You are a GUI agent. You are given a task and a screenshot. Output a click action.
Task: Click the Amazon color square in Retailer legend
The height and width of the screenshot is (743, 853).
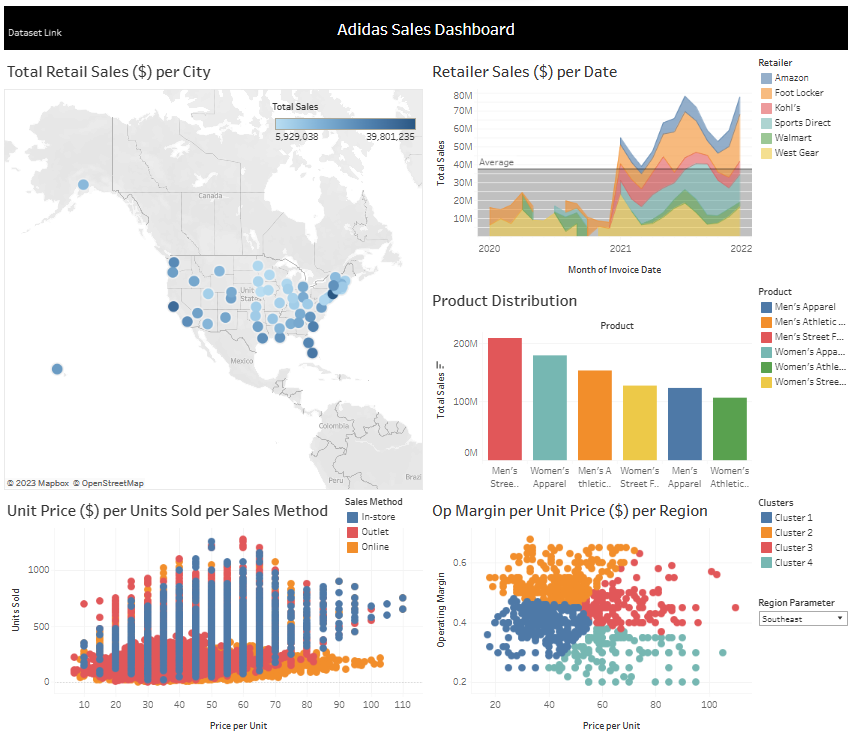(x=766, y=78)
